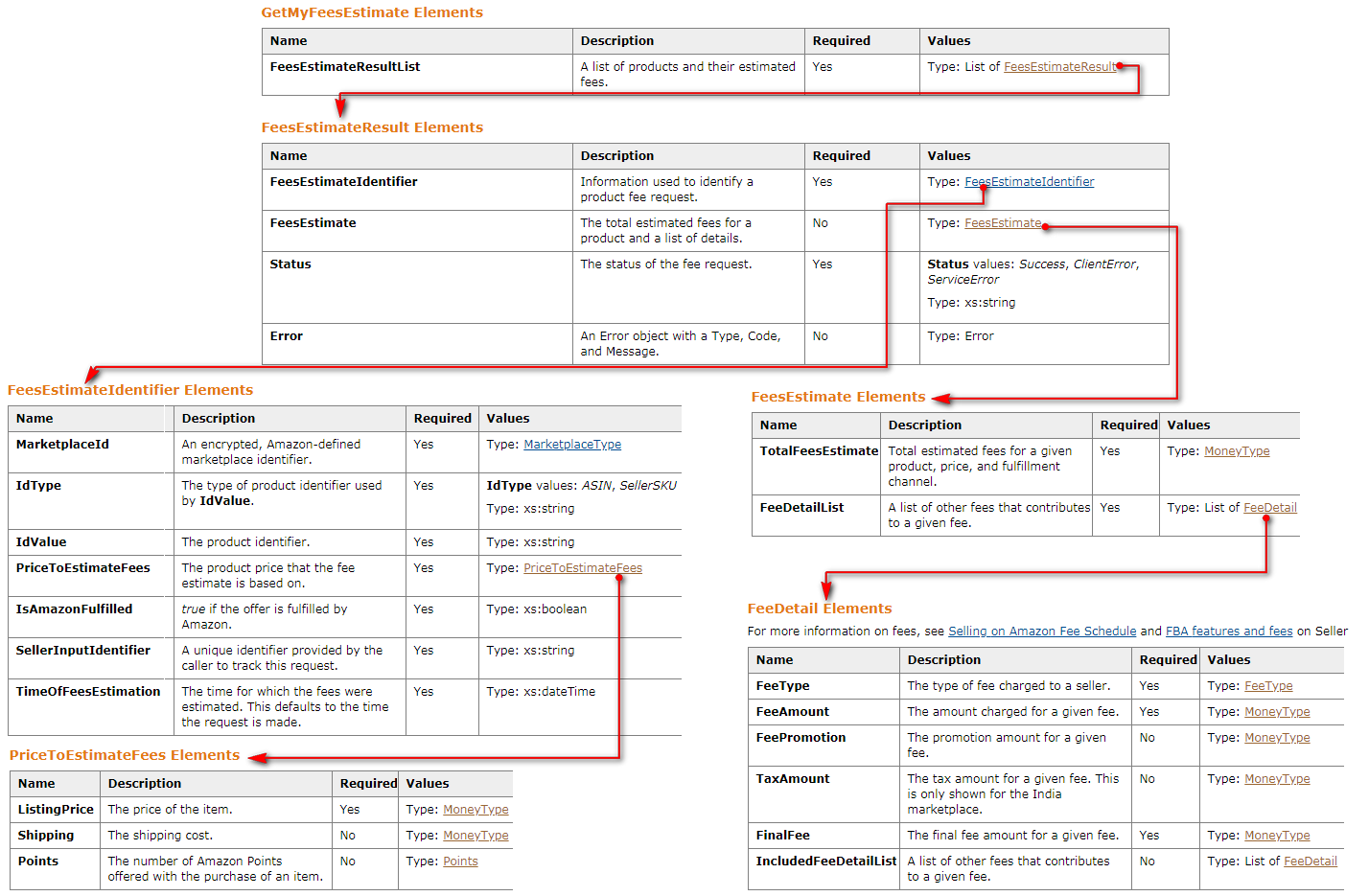Select the IsAmazonFulfilled name cell

(91, 617)
